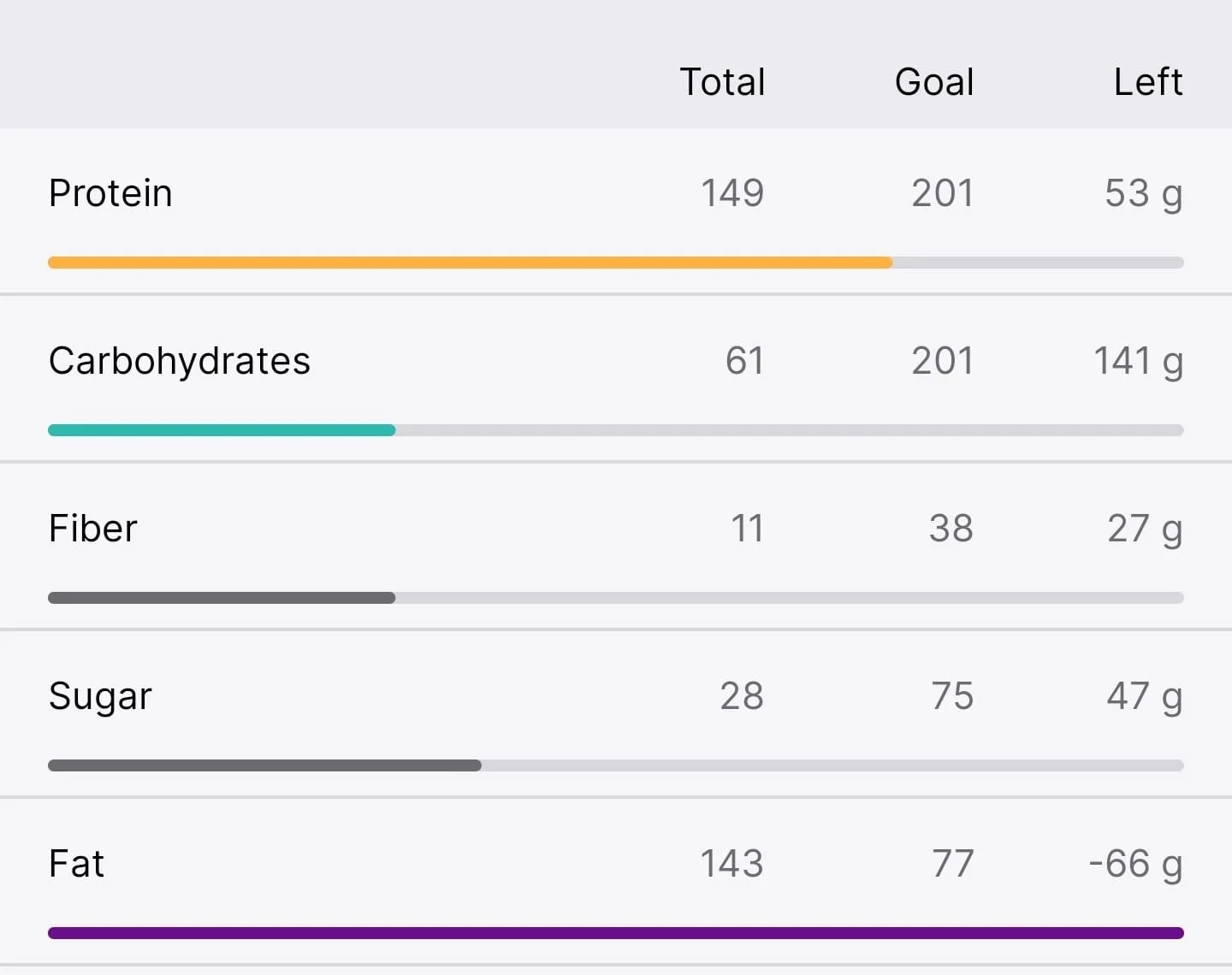Click the Goal column header
The height and width of the screenshot is (975, 1232).
click(934, 82)
